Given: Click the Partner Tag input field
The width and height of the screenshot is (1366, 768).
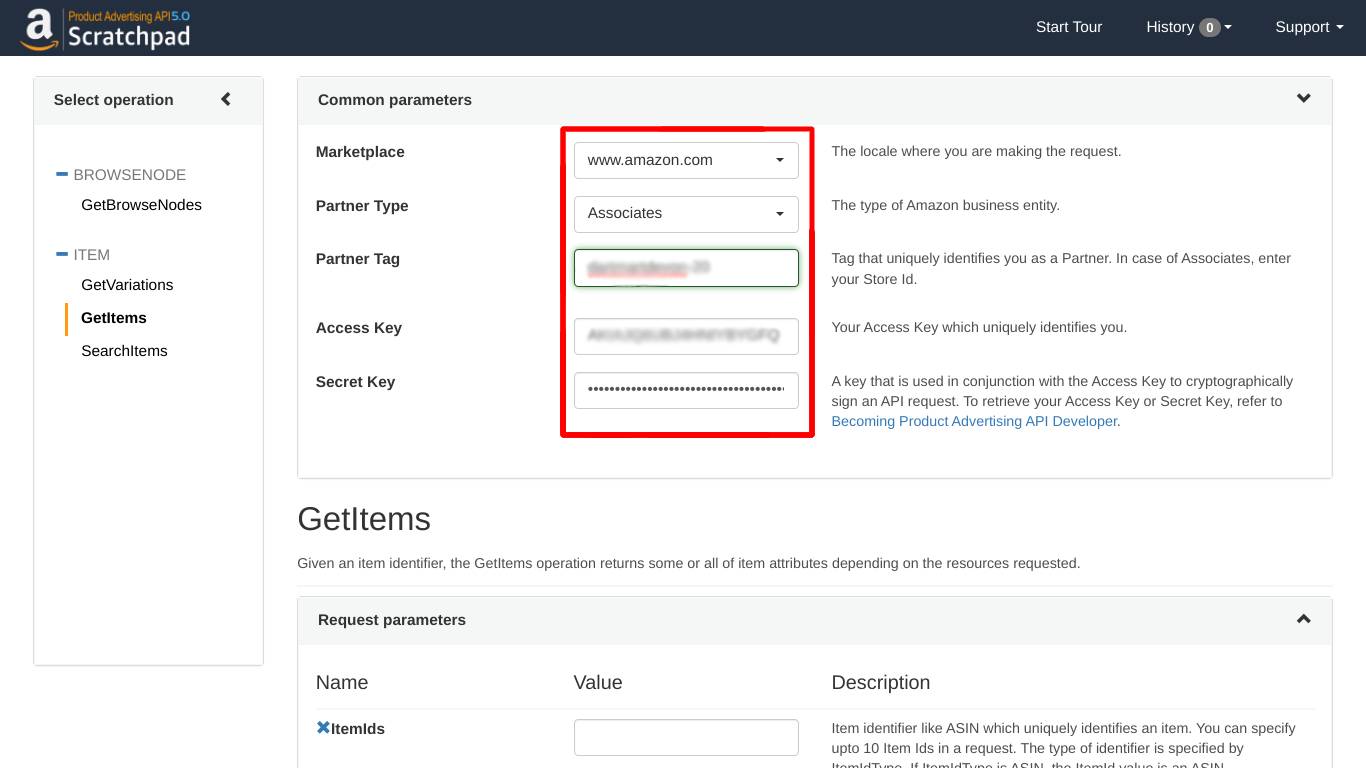Looking at the screenshot, I should click(685, 268).
